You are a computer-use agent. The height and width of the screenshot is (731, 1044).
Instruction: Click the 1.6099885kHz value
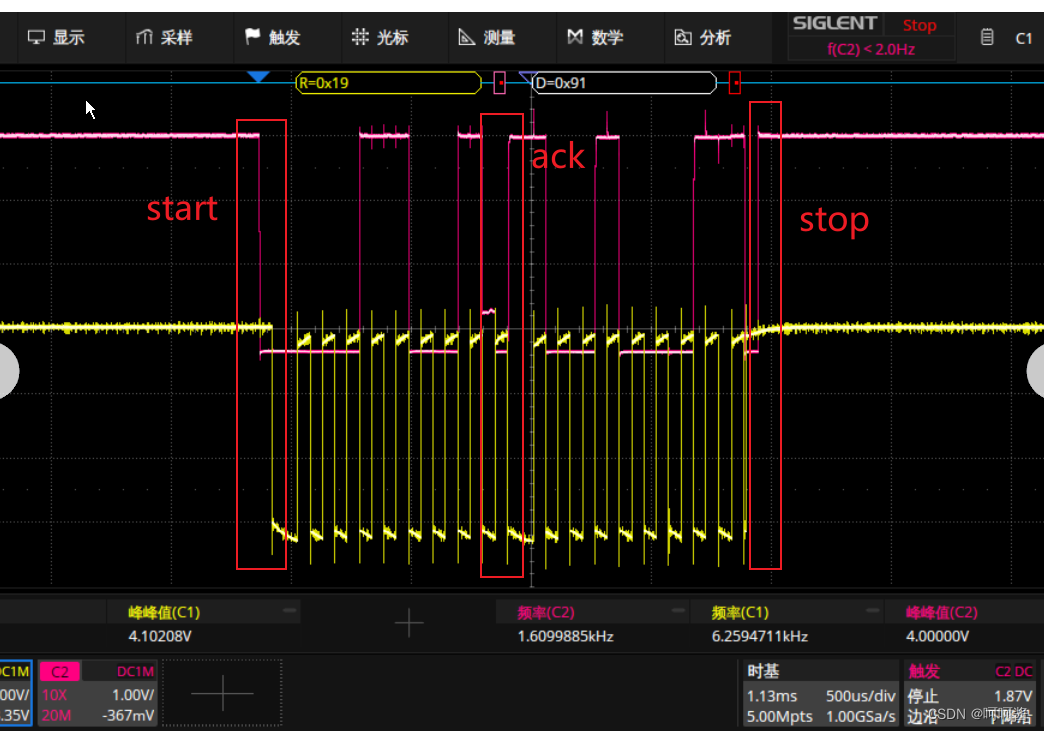[x=565, y=636]
